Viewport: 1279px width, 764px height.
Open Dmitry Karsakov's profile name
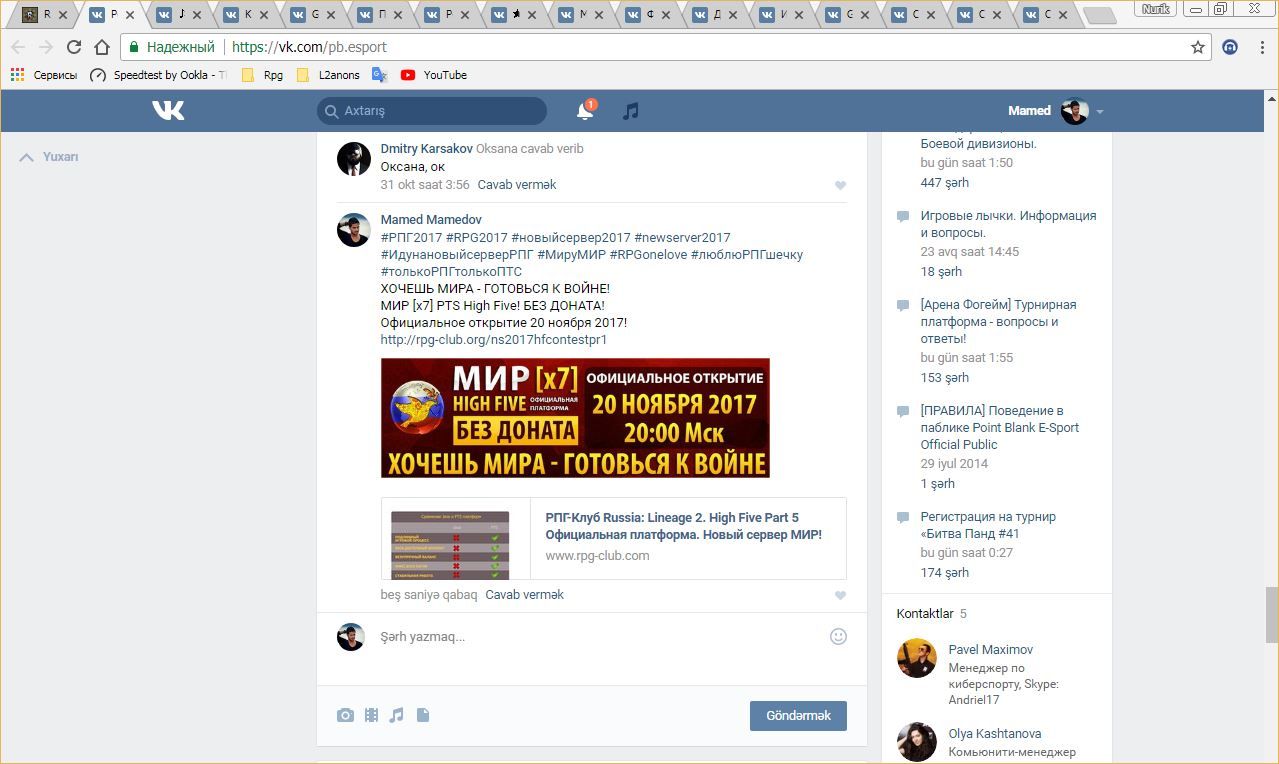point(427,149)
